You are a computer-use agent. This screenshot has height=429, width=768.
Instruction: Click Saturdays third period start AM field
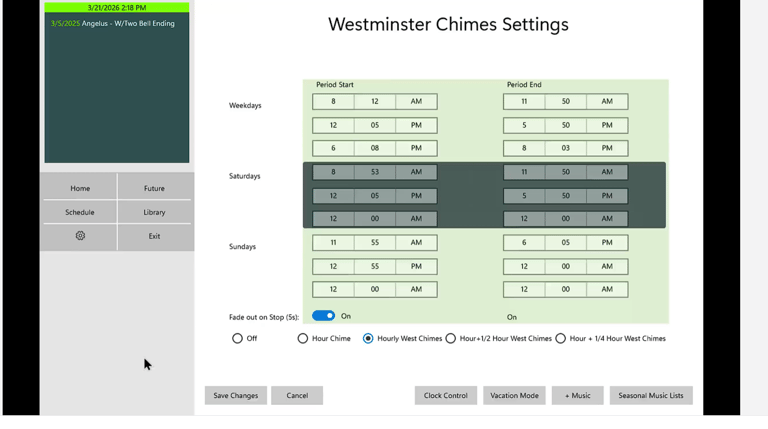(x=416, y=219)
